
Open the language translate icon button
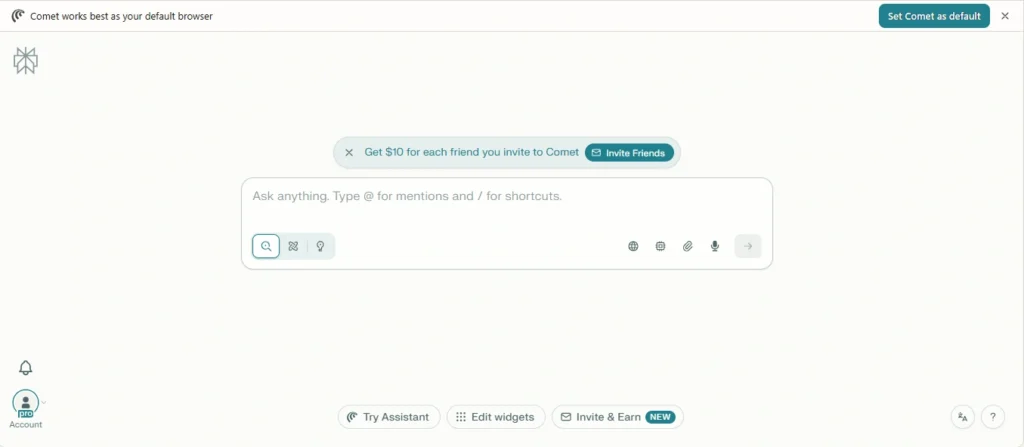(x=963, y=416)
